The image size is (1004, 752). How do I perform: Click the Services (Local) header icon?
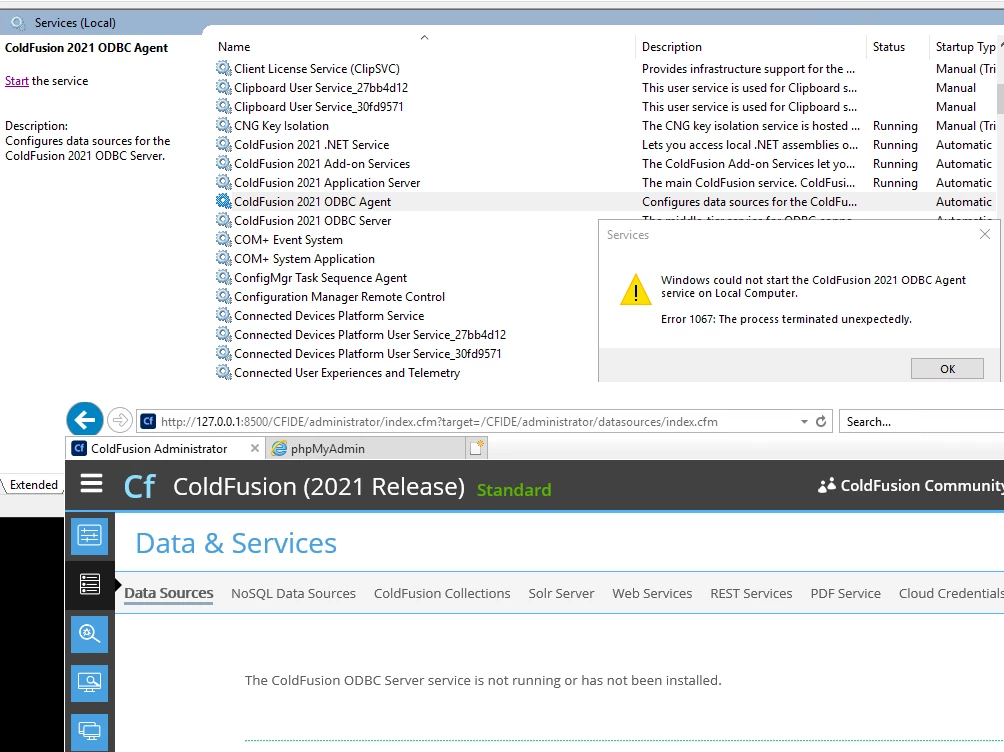[x=18, y=23]
